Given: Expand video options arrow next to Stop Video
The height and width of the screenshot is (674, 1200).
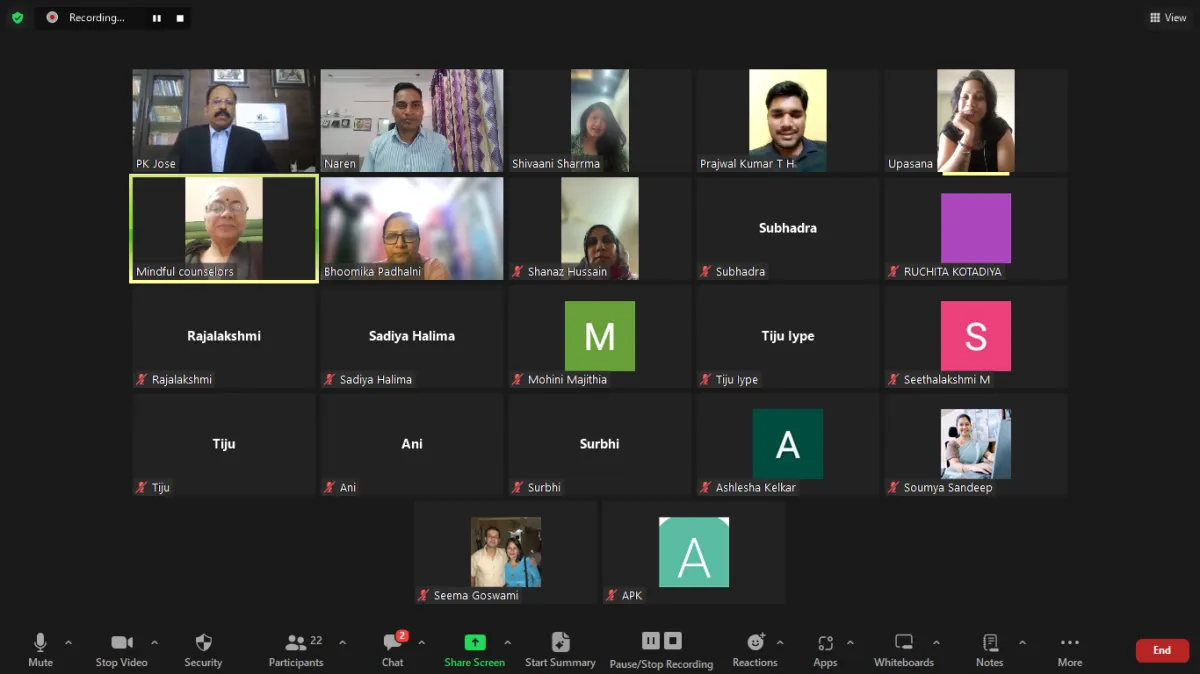Looking at the screenshot, I should point(154,642).
